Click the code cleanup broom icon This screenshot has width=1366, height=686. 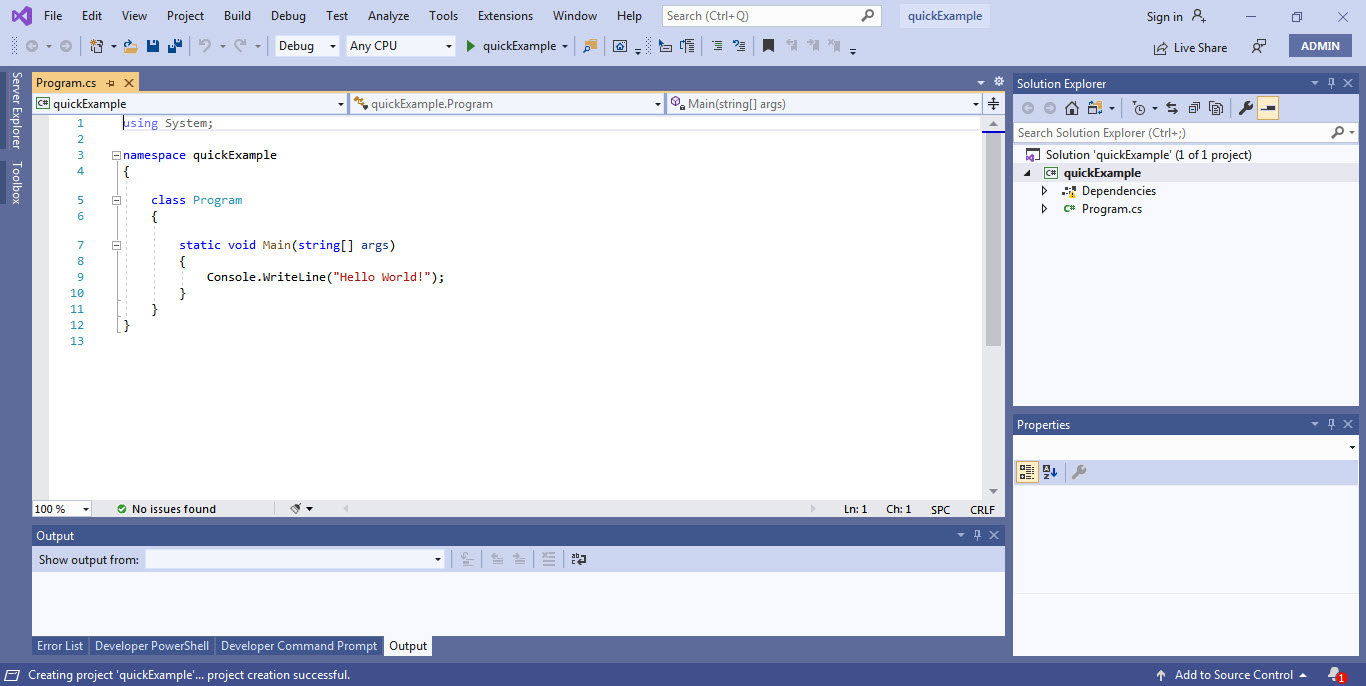[296, 509]
